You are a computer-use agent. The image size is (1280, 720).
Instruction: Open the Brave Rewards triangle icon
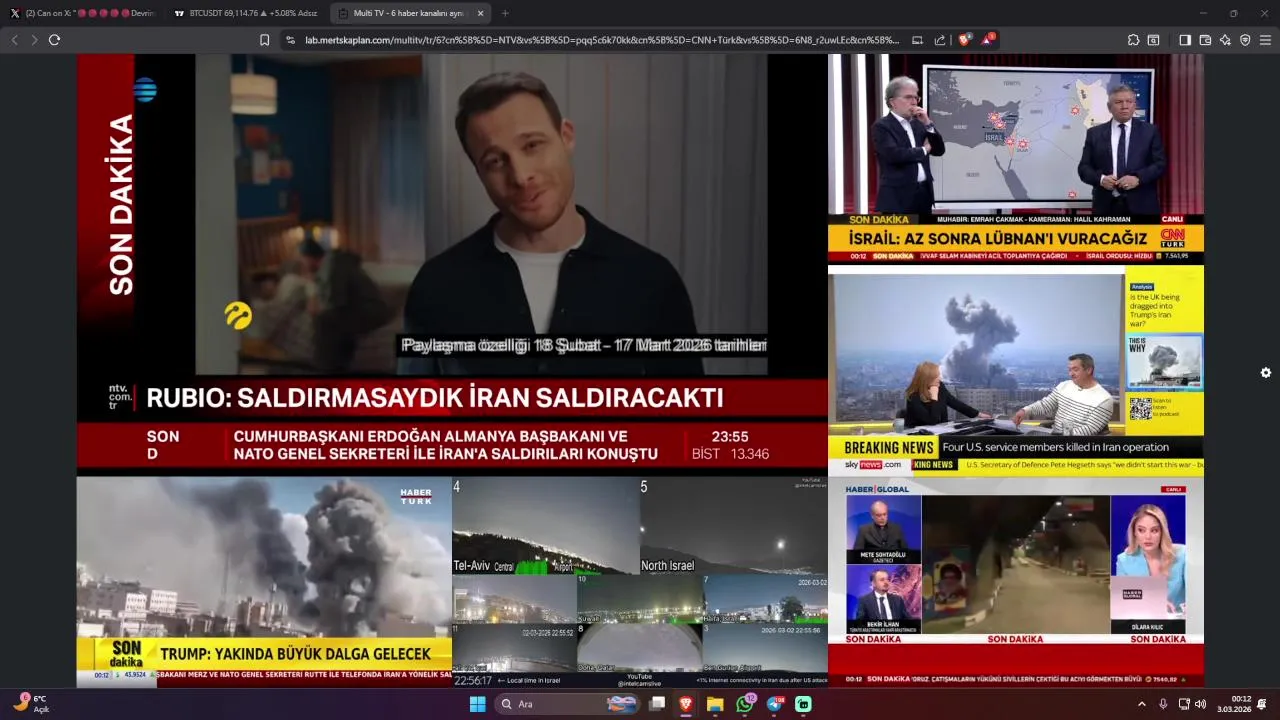point(987,40)
